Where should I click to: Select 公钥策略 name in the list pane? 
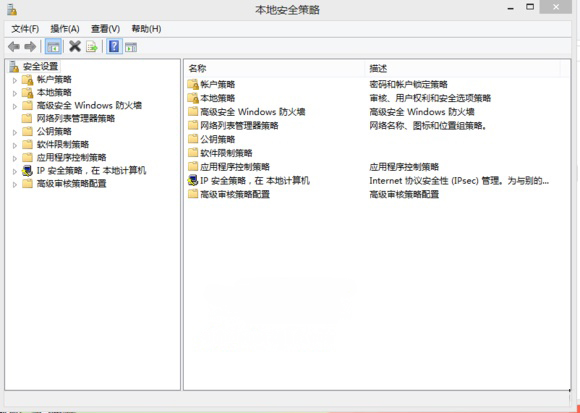coord(218,139)
